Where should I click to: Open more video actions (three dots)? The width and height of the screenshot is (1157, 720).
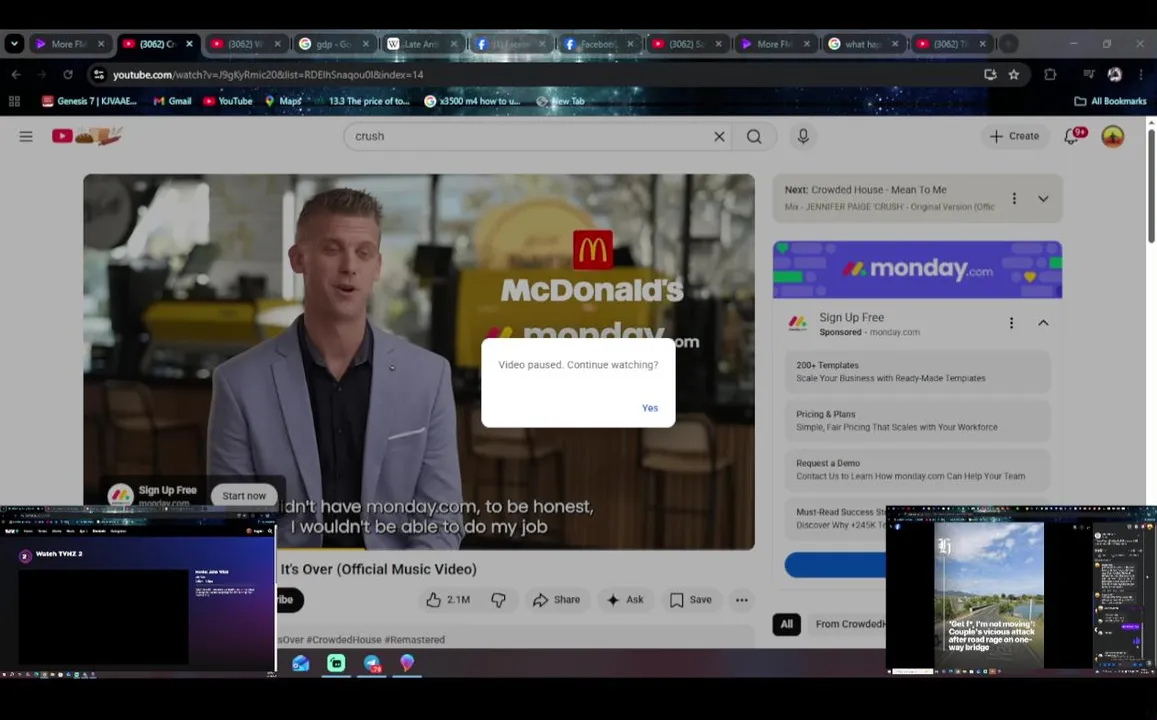[742, 600]
